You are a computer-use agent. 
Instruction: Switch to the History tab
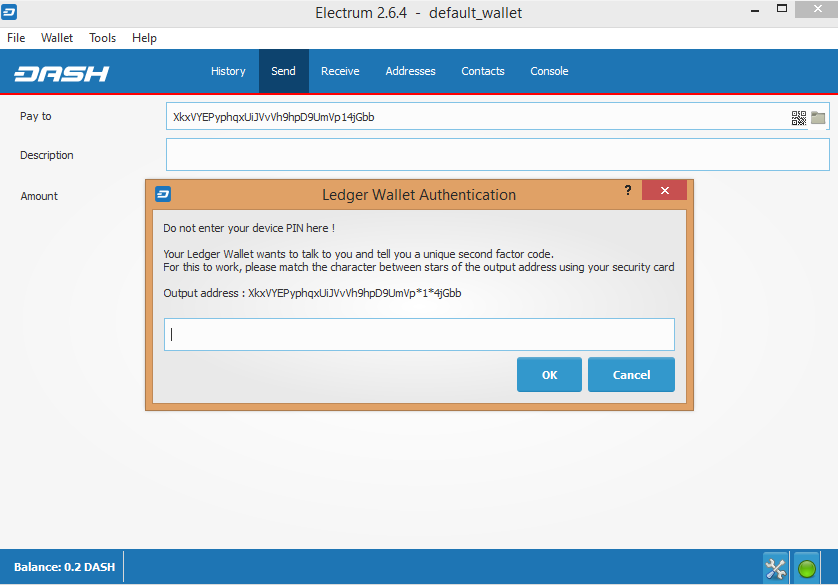click(x=228, y=71)
